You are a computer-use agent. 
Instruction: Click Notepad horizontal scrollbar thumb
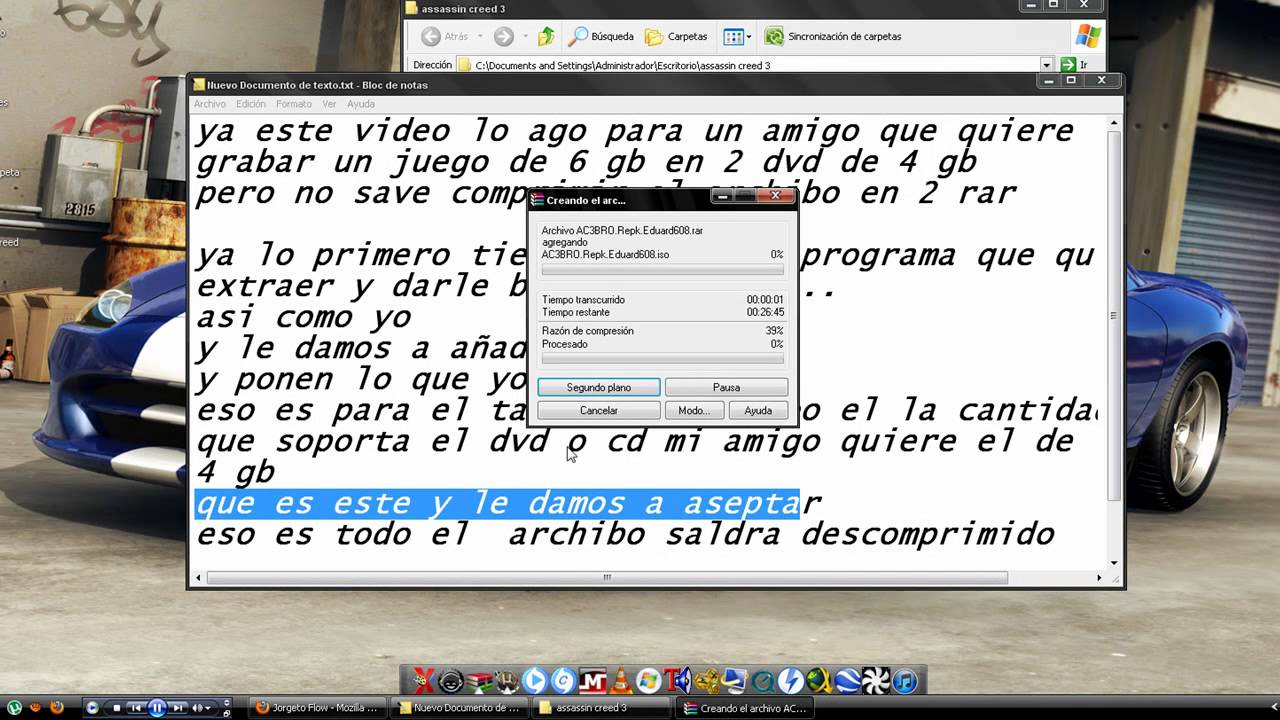point(607,577)
